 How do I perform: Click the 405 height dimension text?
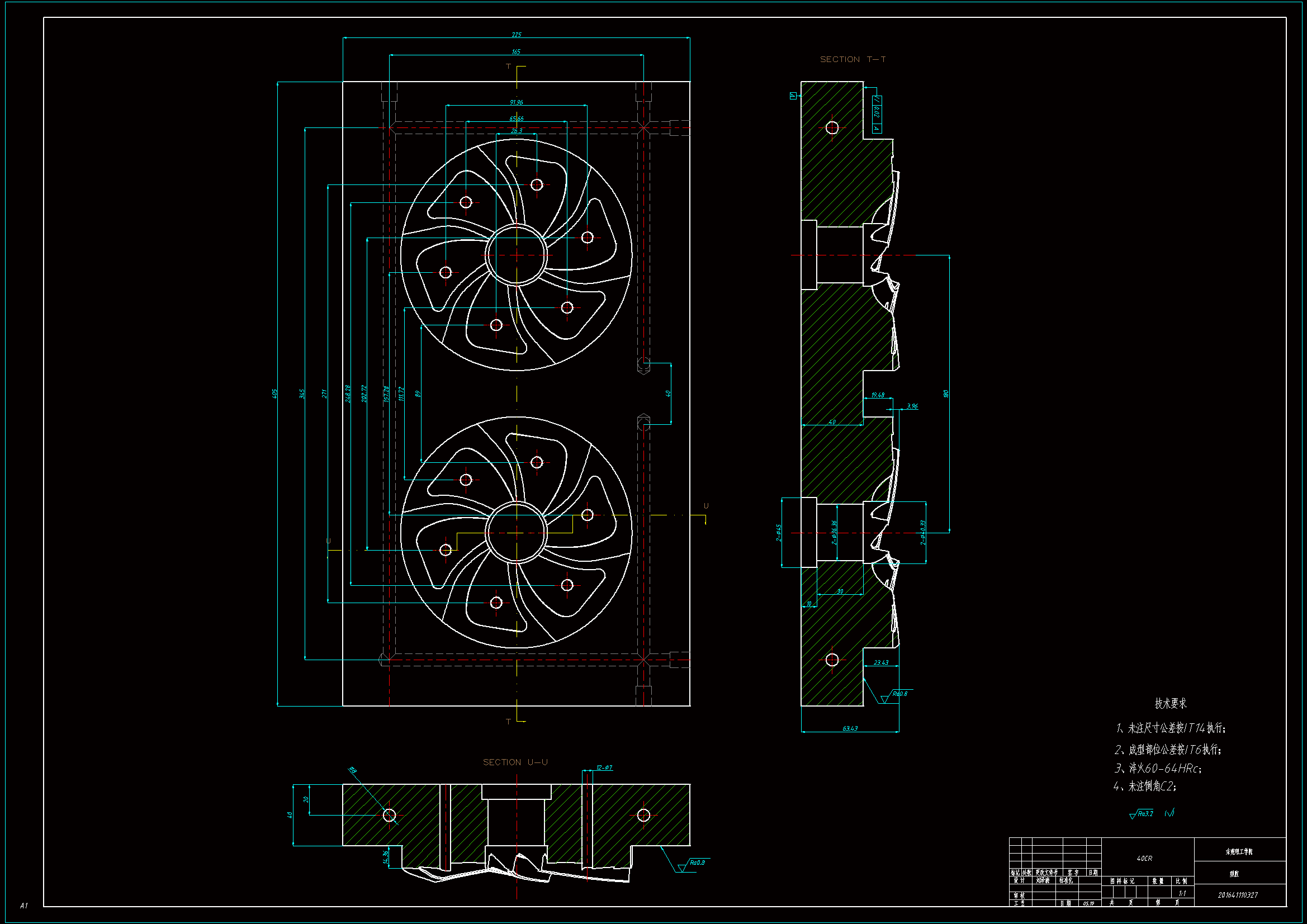coord(274,394)
